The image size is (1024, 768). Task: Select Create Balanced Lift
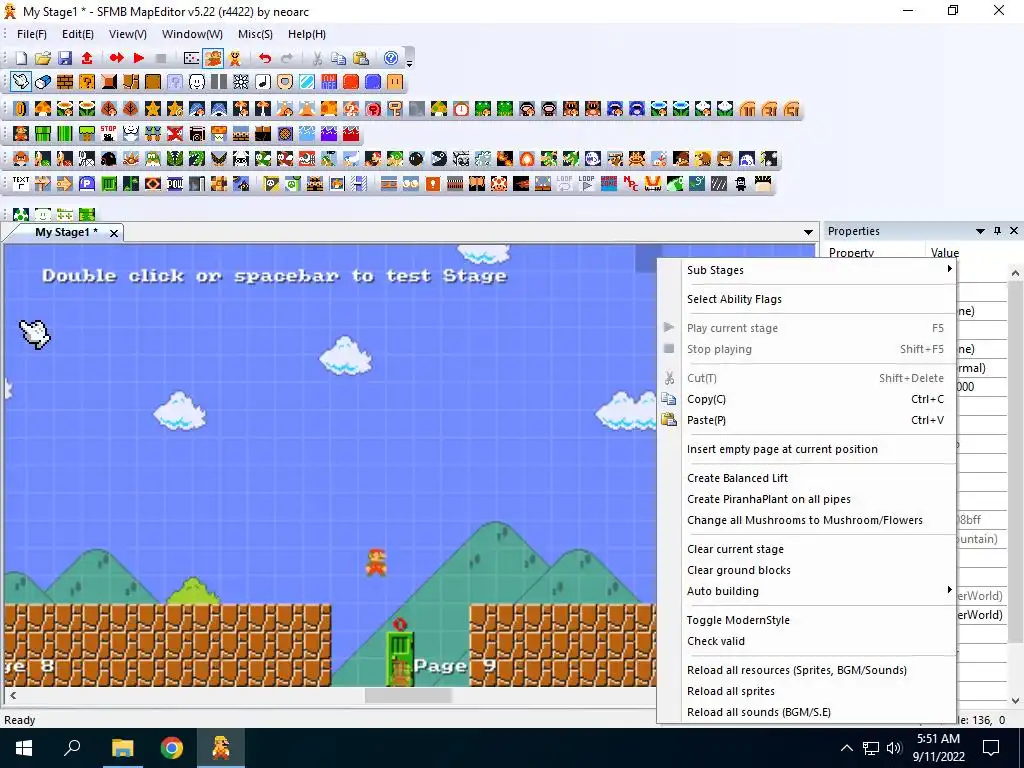click(807, 478)
